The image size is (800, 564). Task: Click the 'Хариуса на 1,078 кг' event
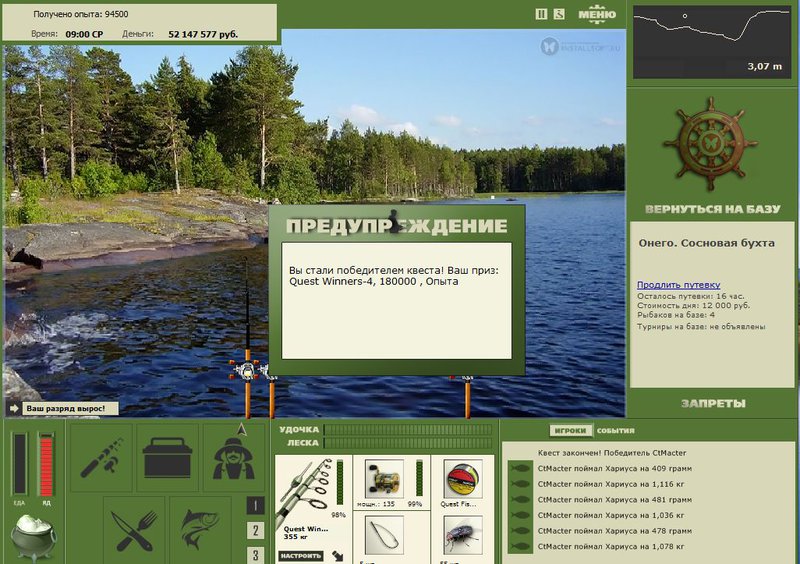(x=611, y=546)
